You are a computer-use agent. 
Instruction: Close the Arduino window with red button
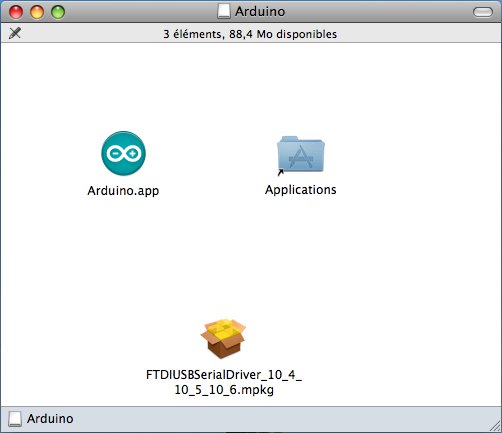click(16, 12)
